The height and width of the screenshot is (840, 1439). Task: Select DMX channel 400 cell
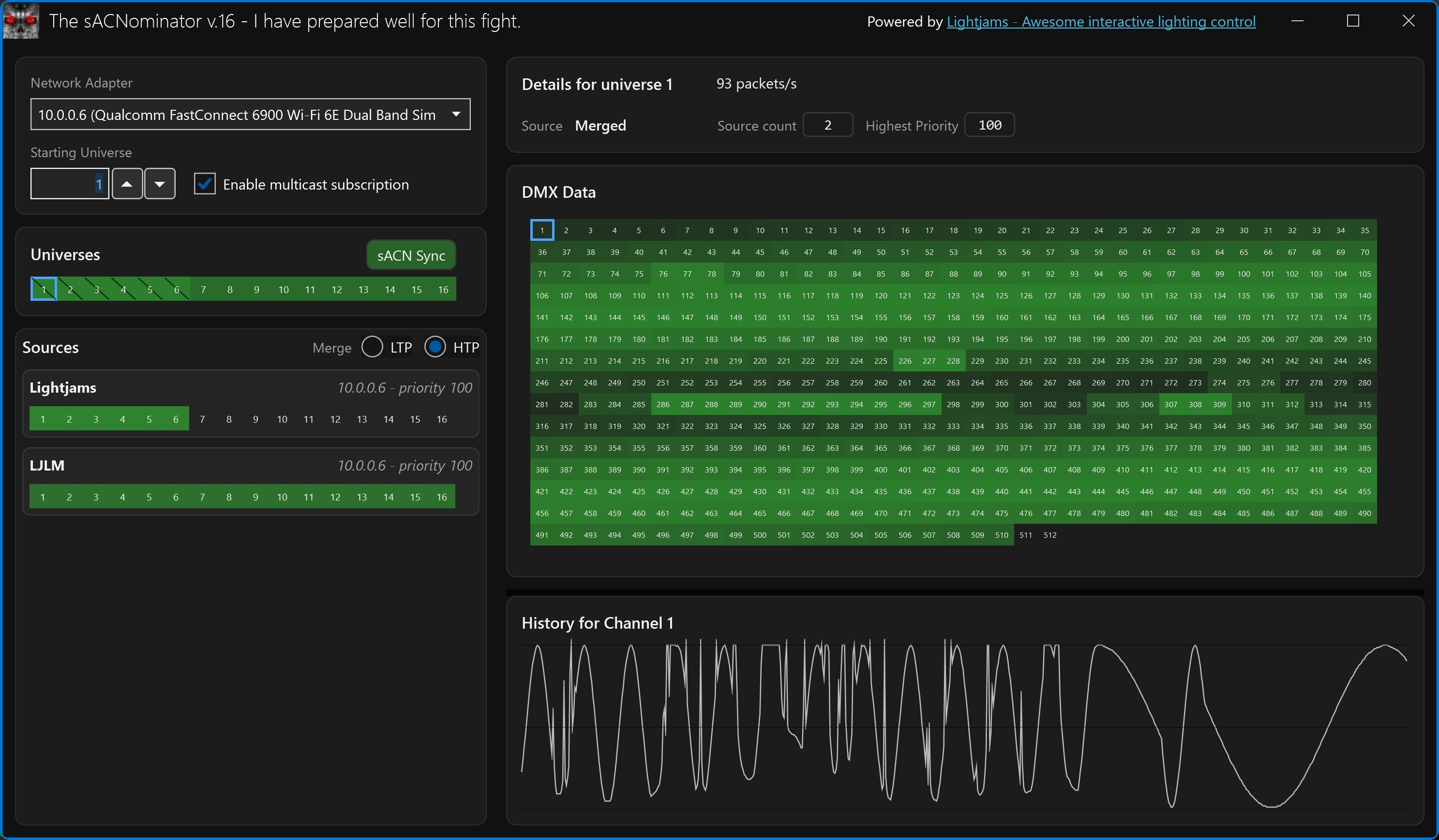tap(881, 470)
